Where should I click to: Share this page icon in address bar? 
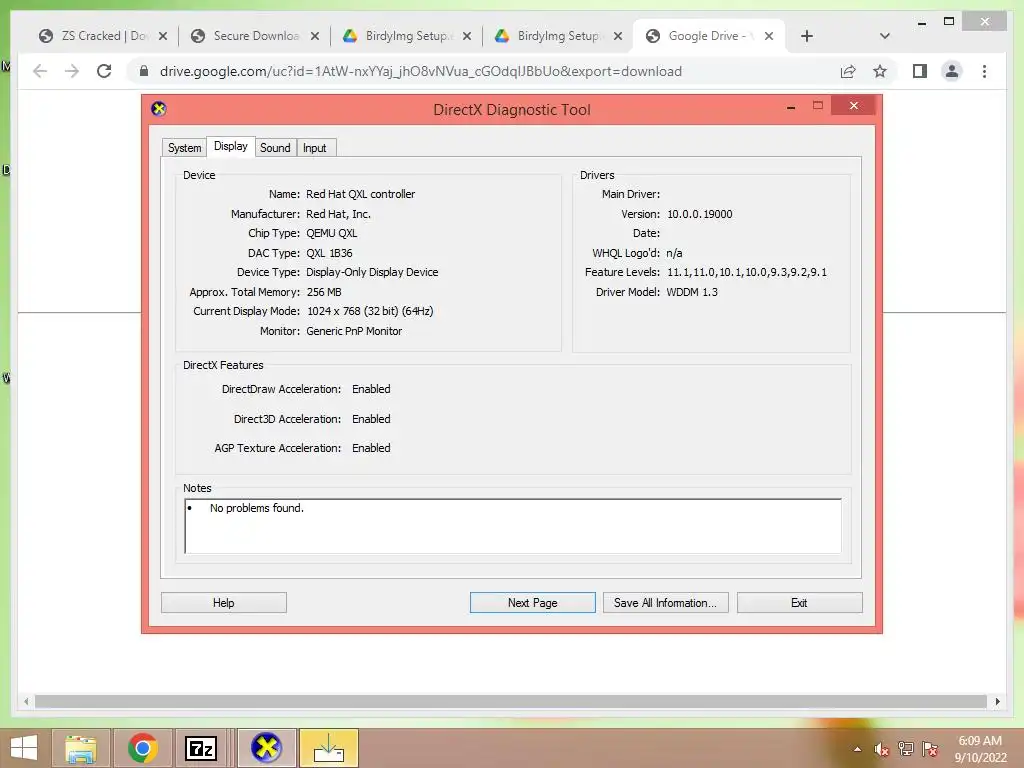pos(848,71)
